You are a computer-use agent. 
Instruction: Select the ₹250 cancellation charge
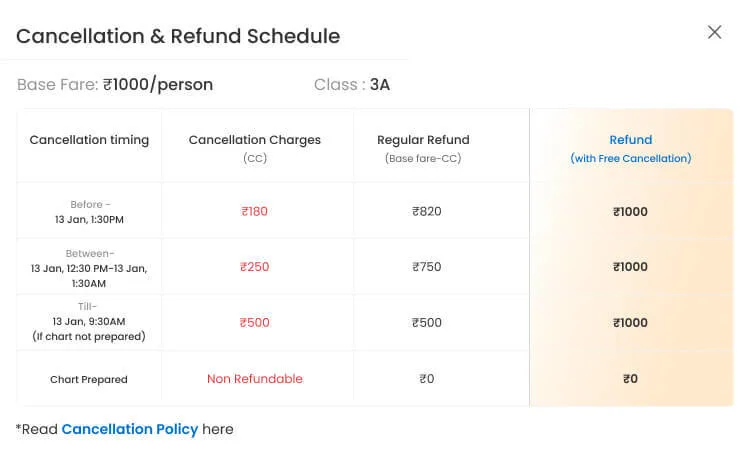(255, 267)
